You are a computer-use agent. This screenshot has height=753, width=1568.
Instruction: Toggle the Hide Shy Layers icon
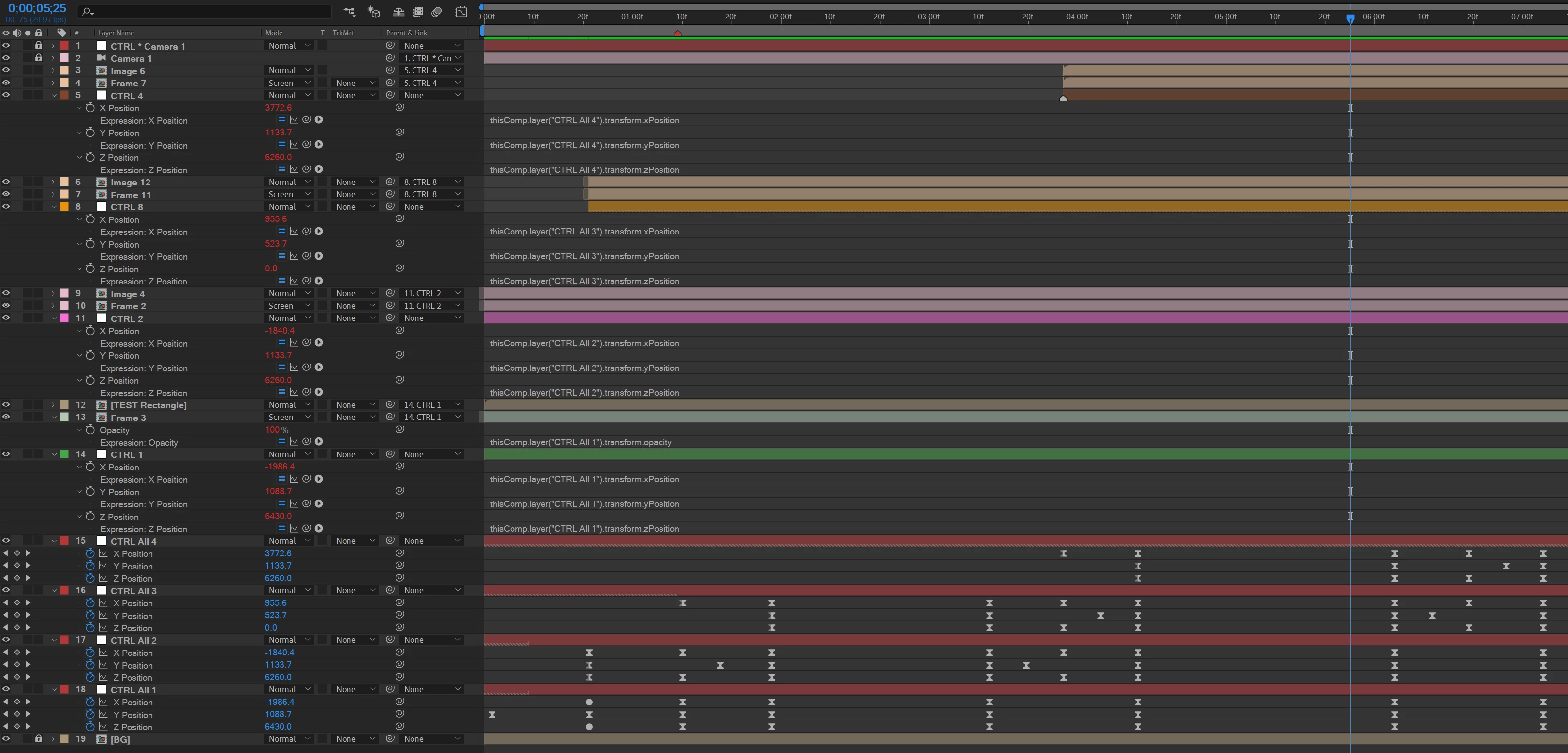pyautogui.click(x=398, y=12)
